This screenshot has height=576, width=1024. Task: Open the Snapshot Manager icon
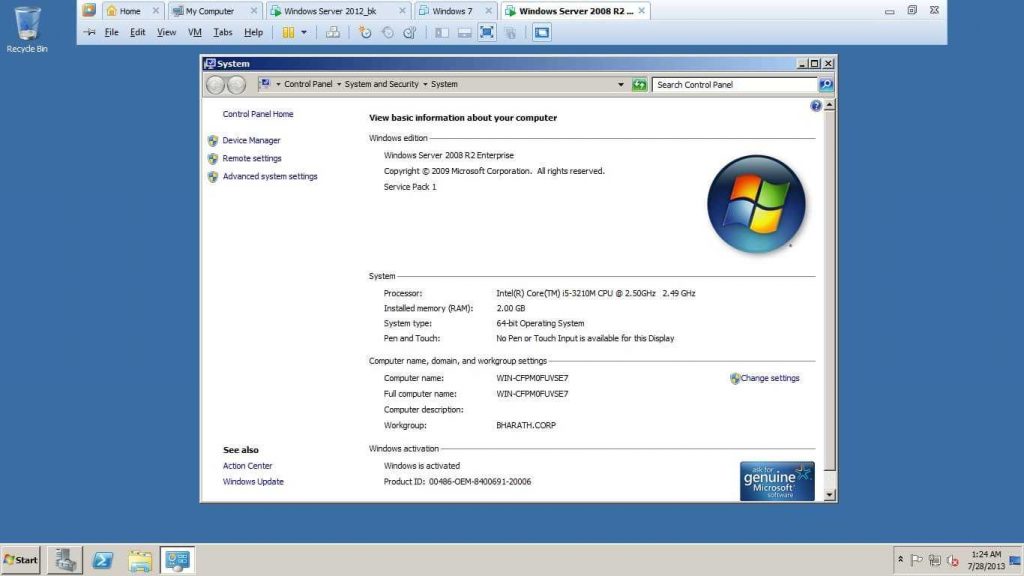(x=410, y=32)
